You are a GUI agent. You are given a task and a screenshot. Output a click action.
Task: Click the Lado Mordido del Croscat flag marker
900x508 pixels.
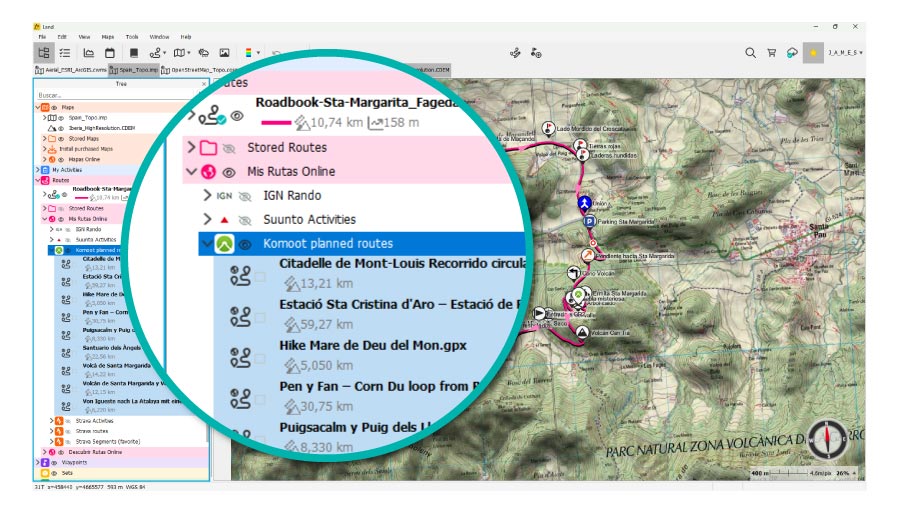(x=548, y=128)
